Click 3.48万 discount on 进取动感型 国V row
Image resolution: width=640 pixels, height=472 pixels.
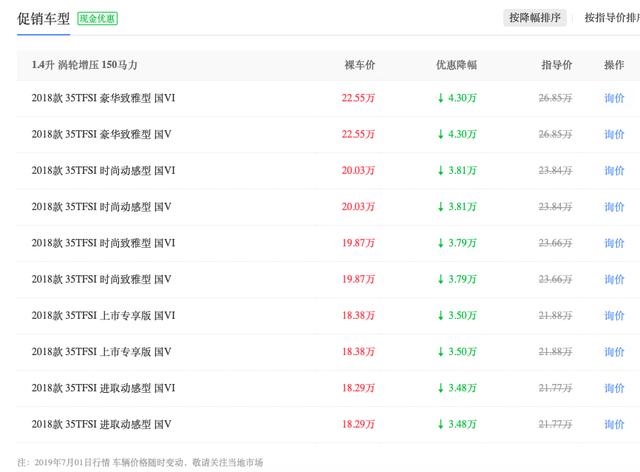point(457,425)
